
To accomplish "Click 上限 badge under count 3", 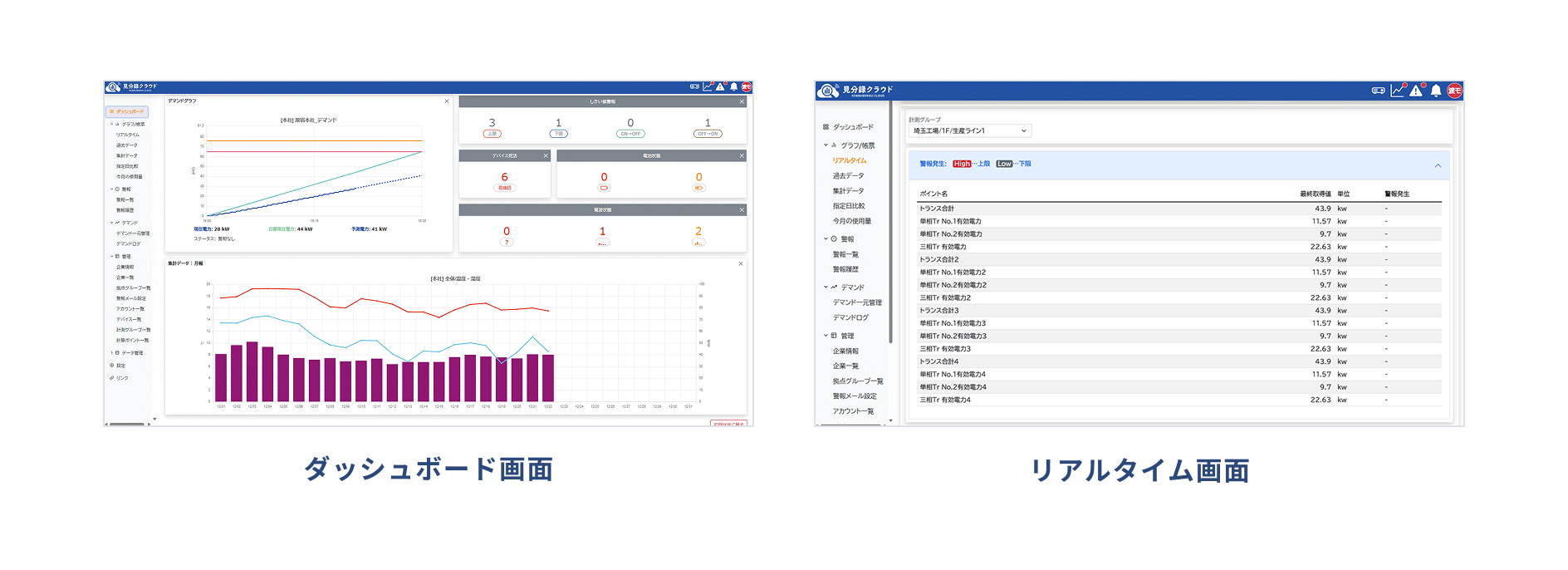I will click(492, 134).
